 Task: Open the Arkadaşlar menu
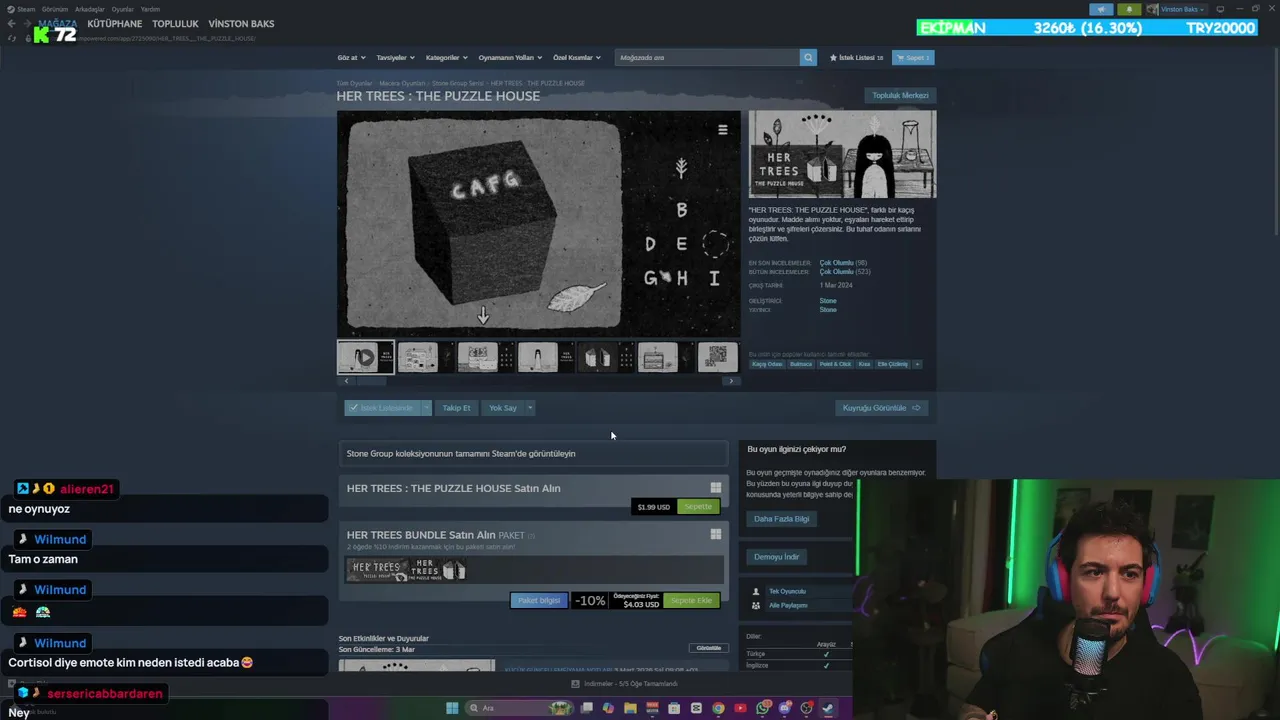coord(89,9)
